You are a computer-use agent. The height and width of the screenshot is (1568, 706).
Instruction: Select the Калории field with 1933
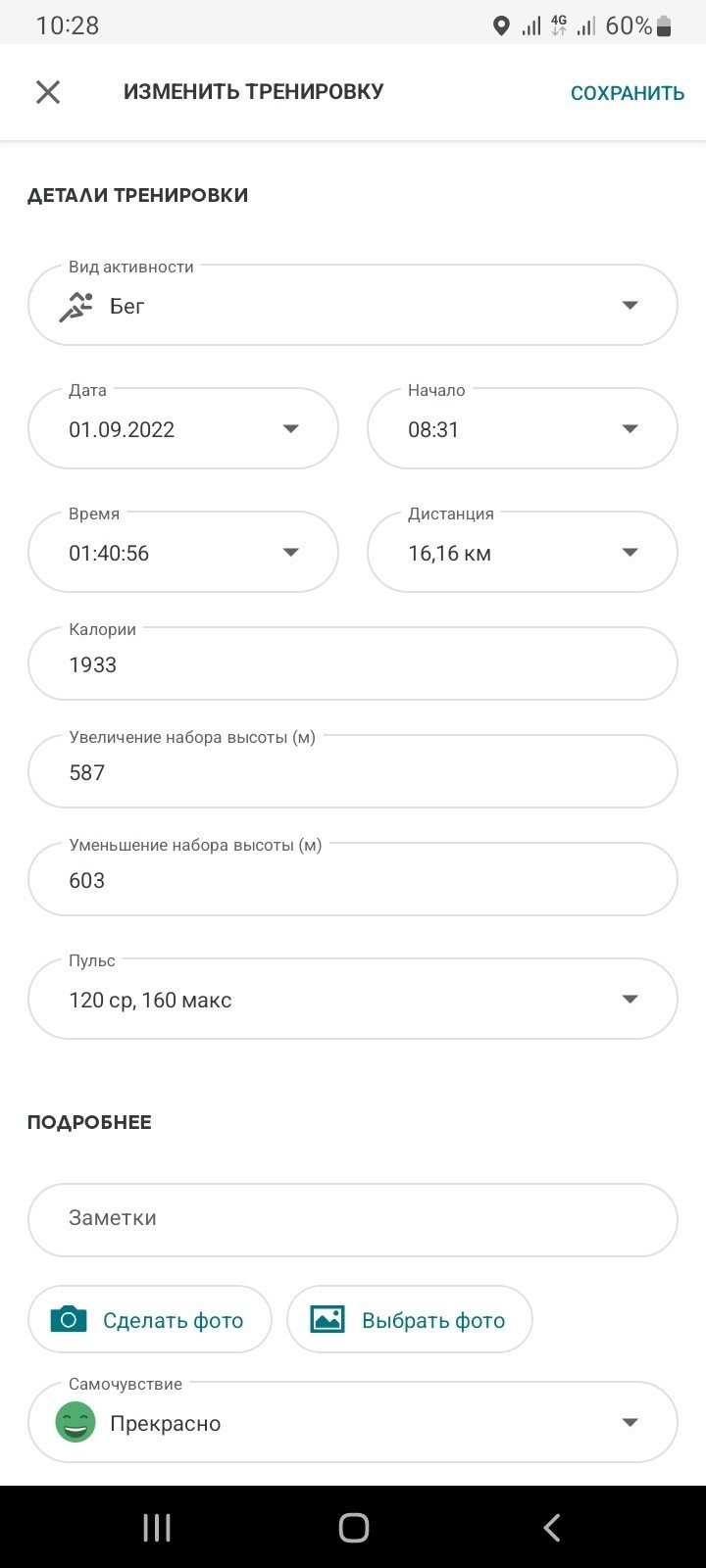coord(353,663)
